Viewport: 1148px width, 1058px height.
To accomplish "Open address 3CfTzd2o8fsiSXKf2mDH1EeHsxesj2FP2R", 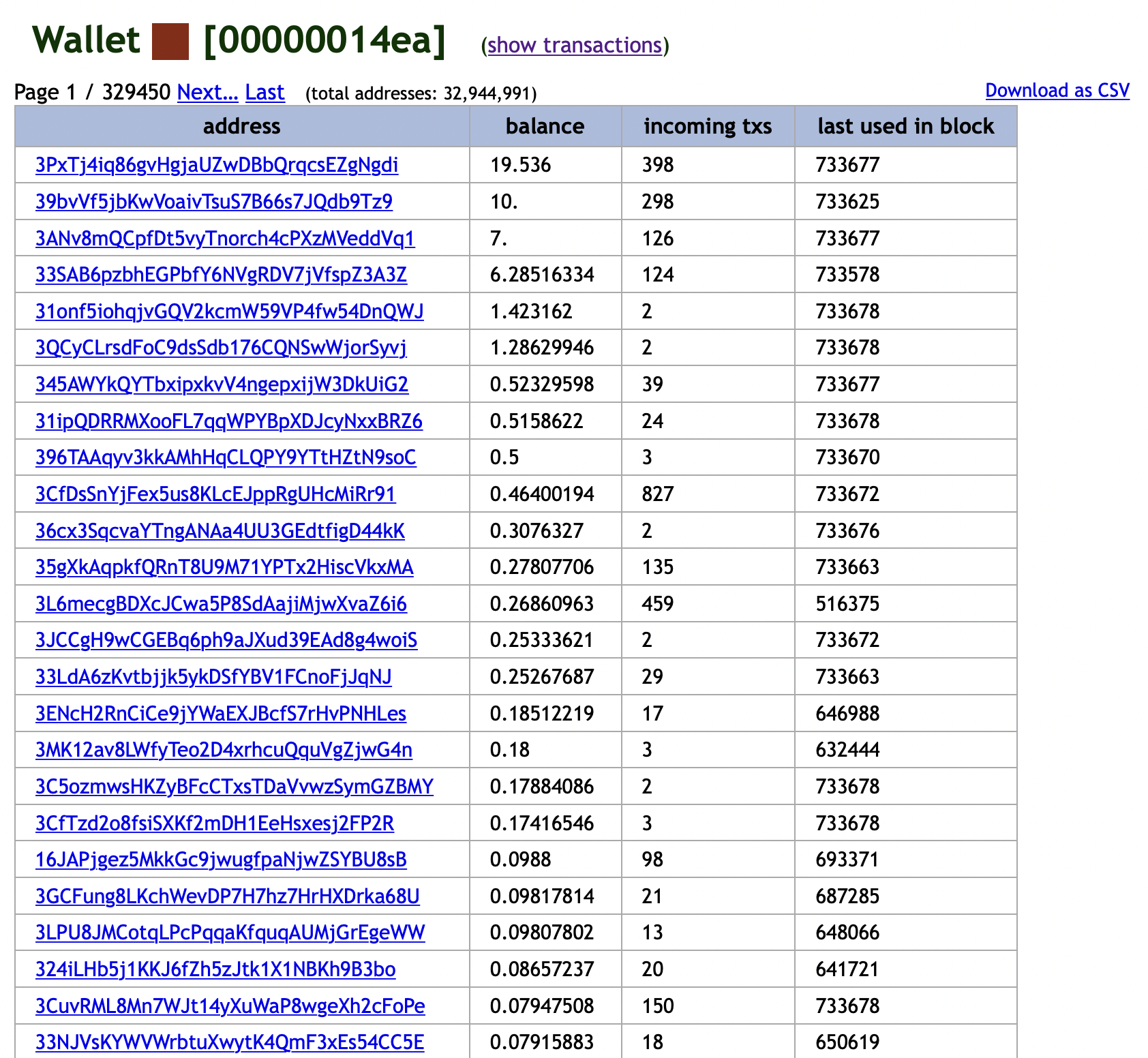I will (215, 823).
